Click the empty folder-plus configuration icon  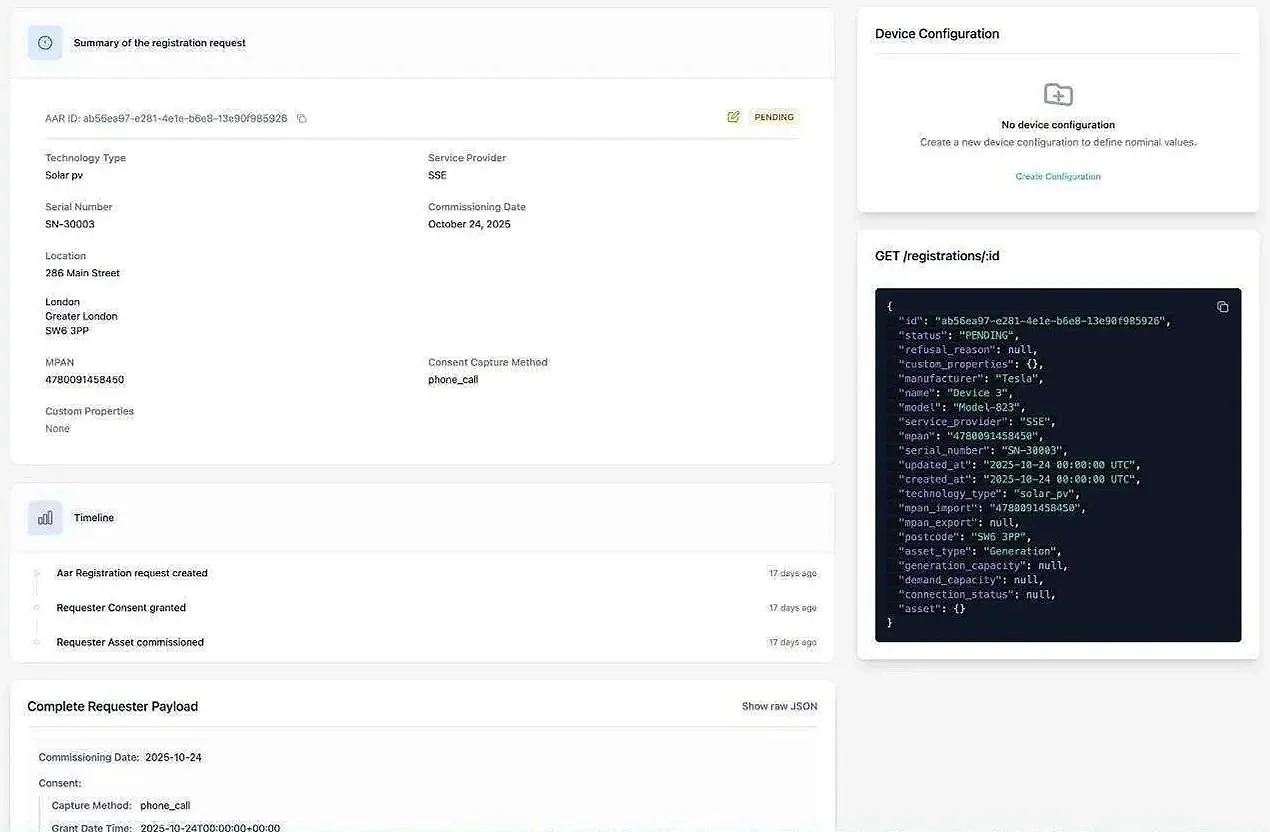[1058, 95]
